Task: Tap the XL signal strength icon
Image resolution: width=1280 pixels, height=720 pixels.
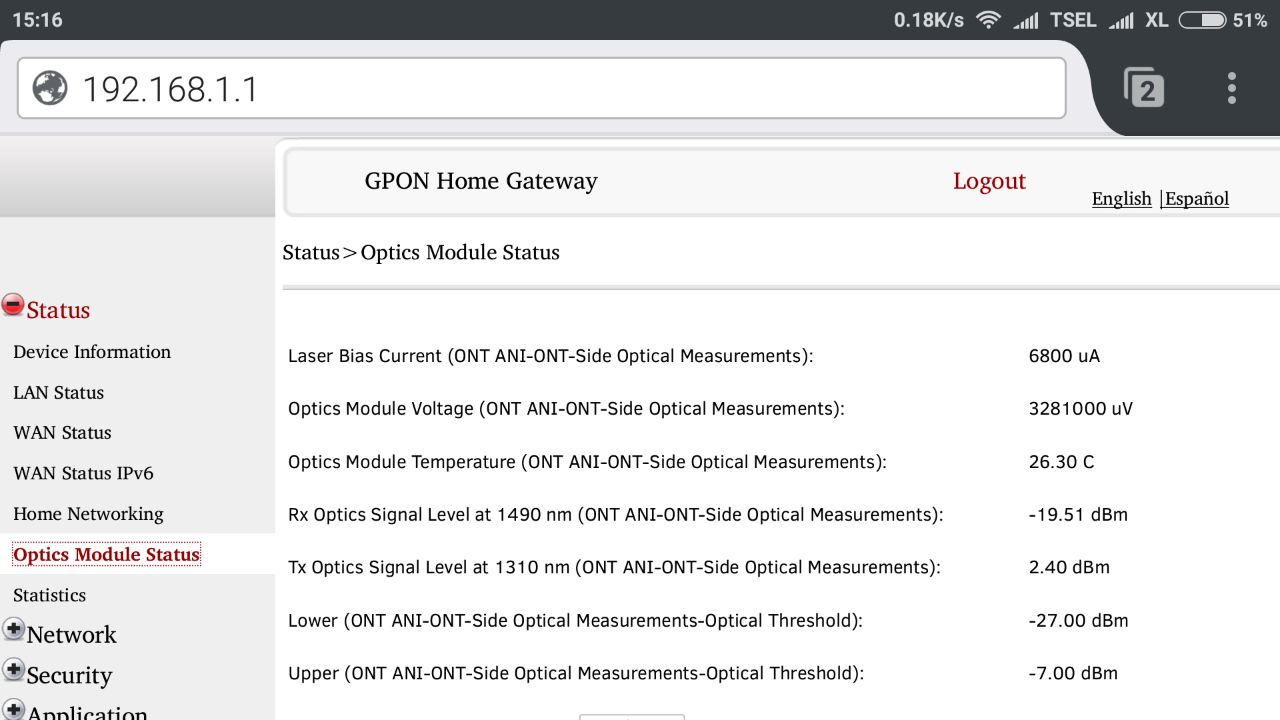Action: pyautogui.click(x=1121, y=20)
